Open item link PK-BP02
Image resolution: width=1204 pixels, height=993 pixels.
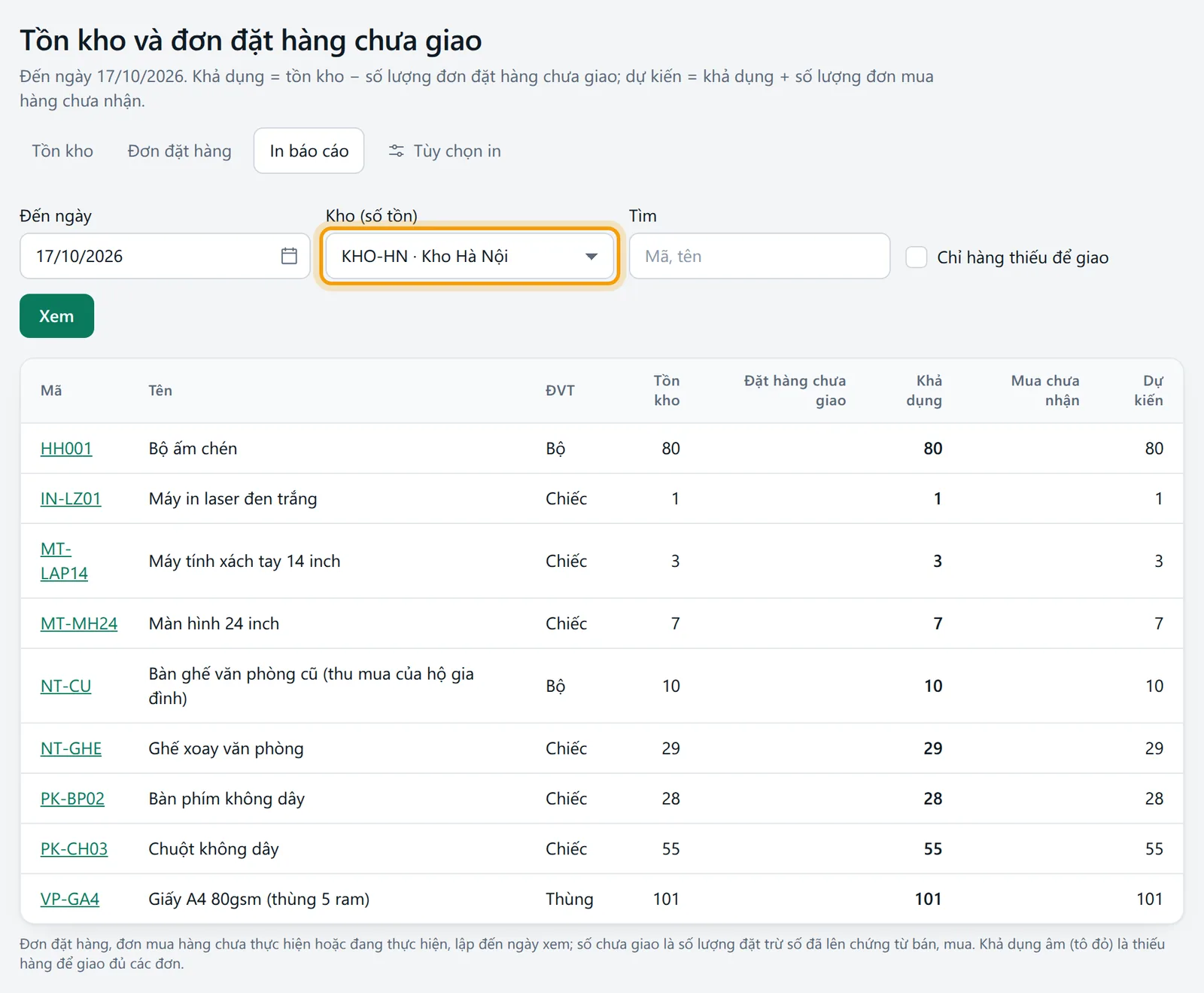coord(72,799)
